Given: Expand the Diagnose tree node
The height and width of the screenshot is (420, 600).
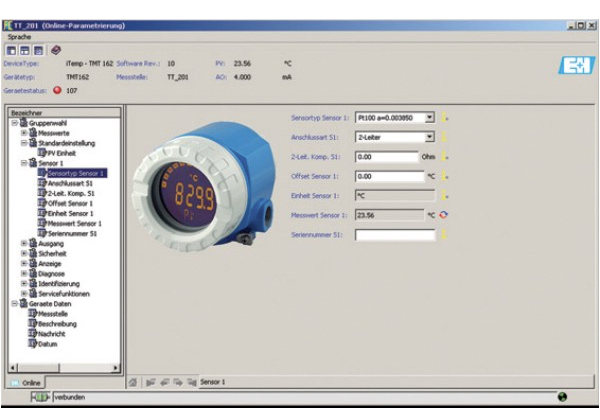Looking at the screenshot, I should click(x=24, y=273).
